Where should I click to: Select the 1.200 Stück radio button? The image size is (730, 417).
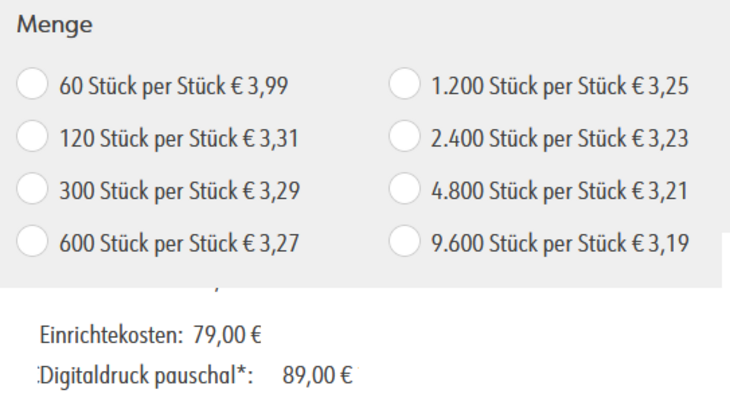click(x=404, y=84)
